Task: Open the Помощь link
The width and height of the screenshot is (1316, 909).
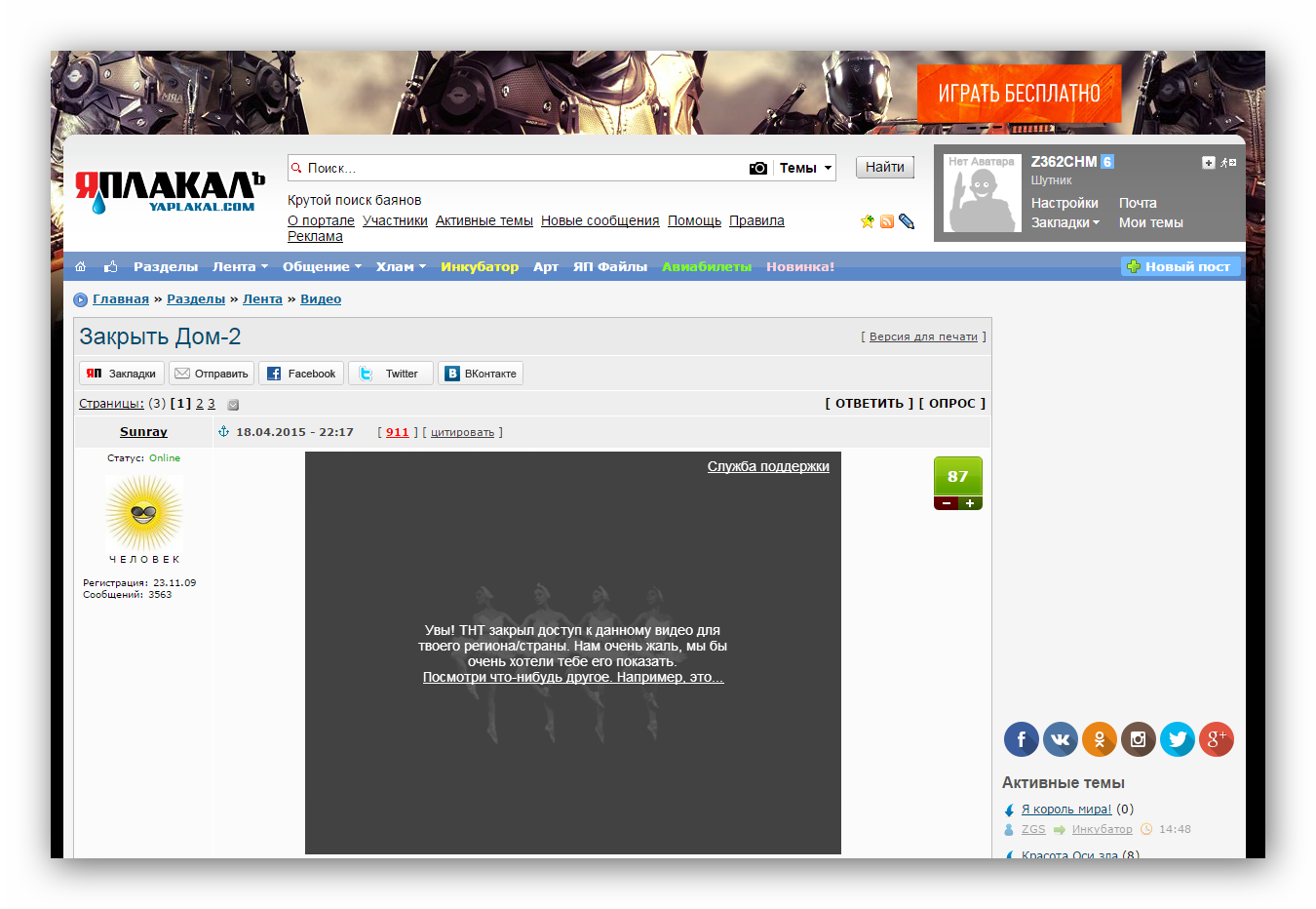Action: tap(694, 220)
